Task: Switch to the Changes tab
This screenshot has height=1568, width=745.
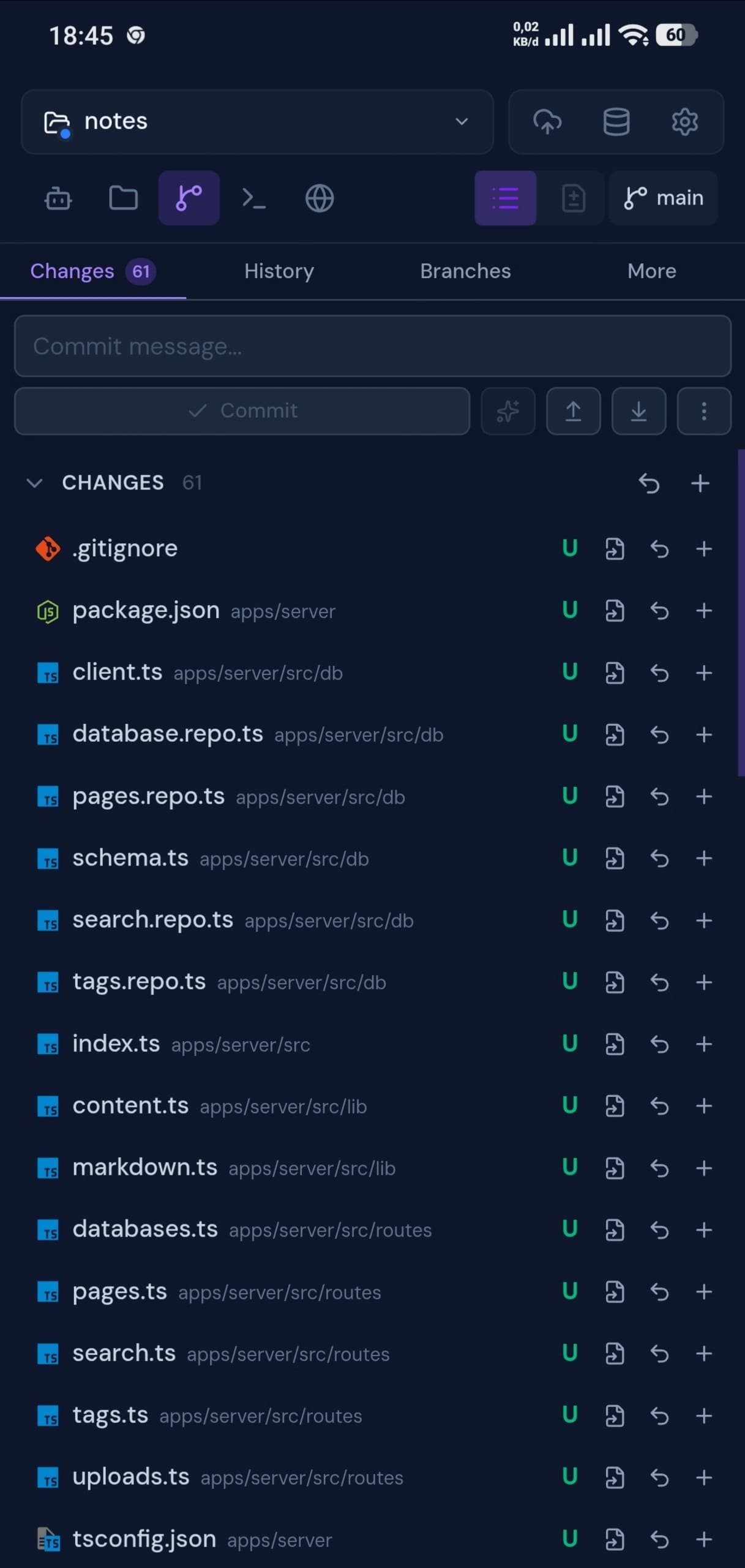Action: coord(92,271)
